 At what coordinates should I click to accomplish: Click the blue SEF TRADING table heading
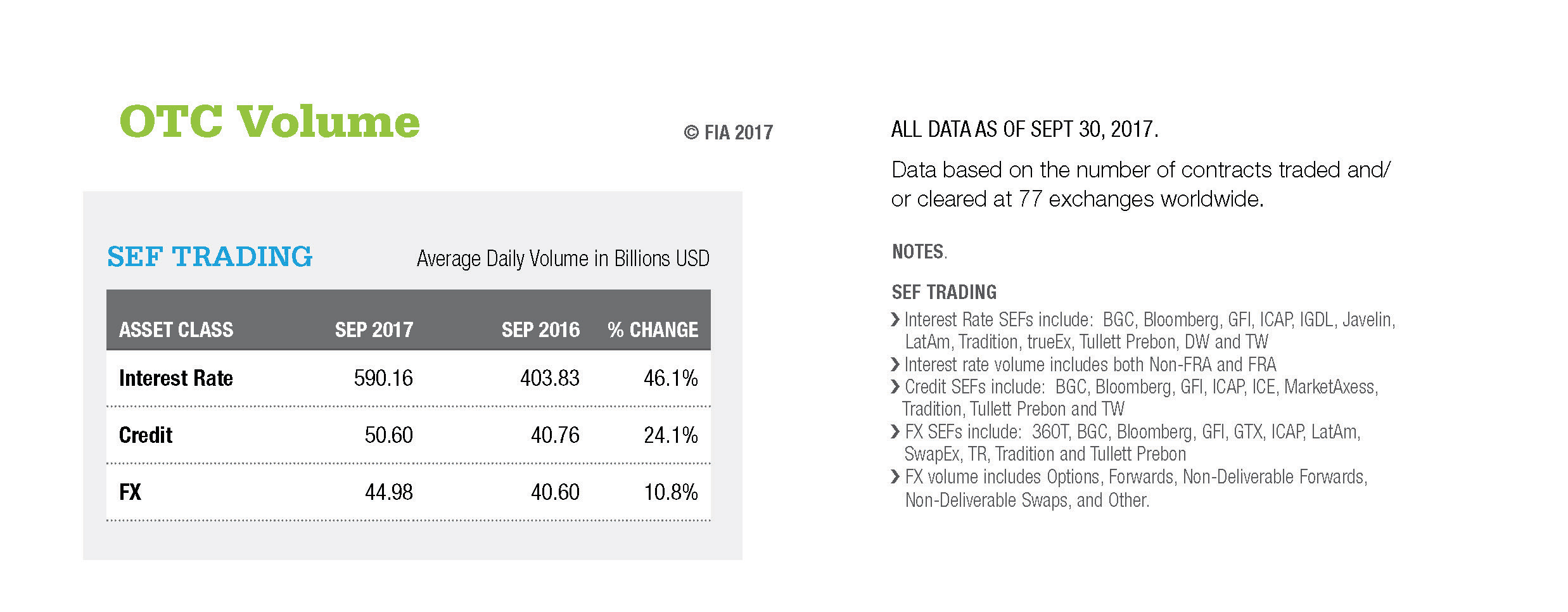tap(210, 257)
